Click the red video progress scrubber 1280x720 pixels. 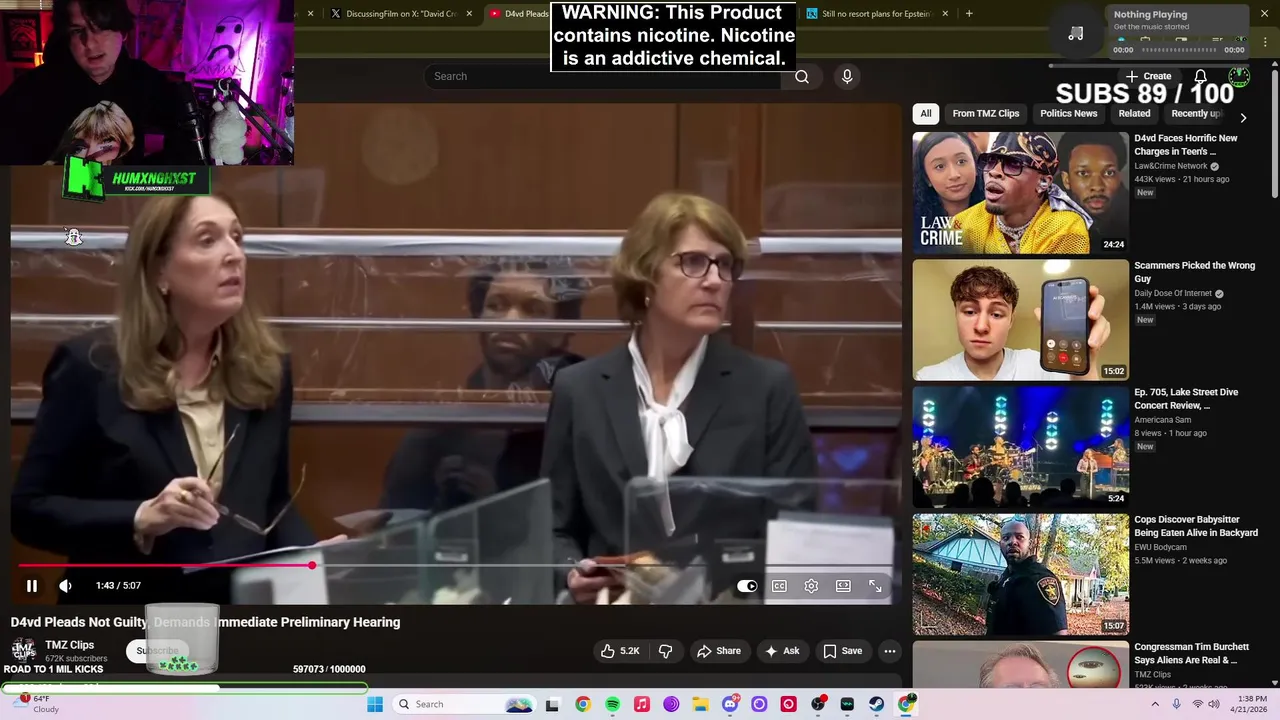pyautogui.click(x=312, y=566)
